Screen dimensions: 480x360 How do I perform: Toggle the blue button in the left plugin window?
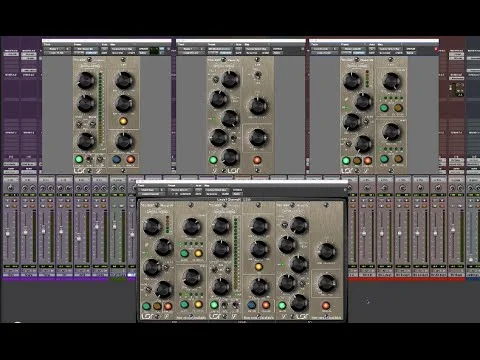tap(116, 160)
